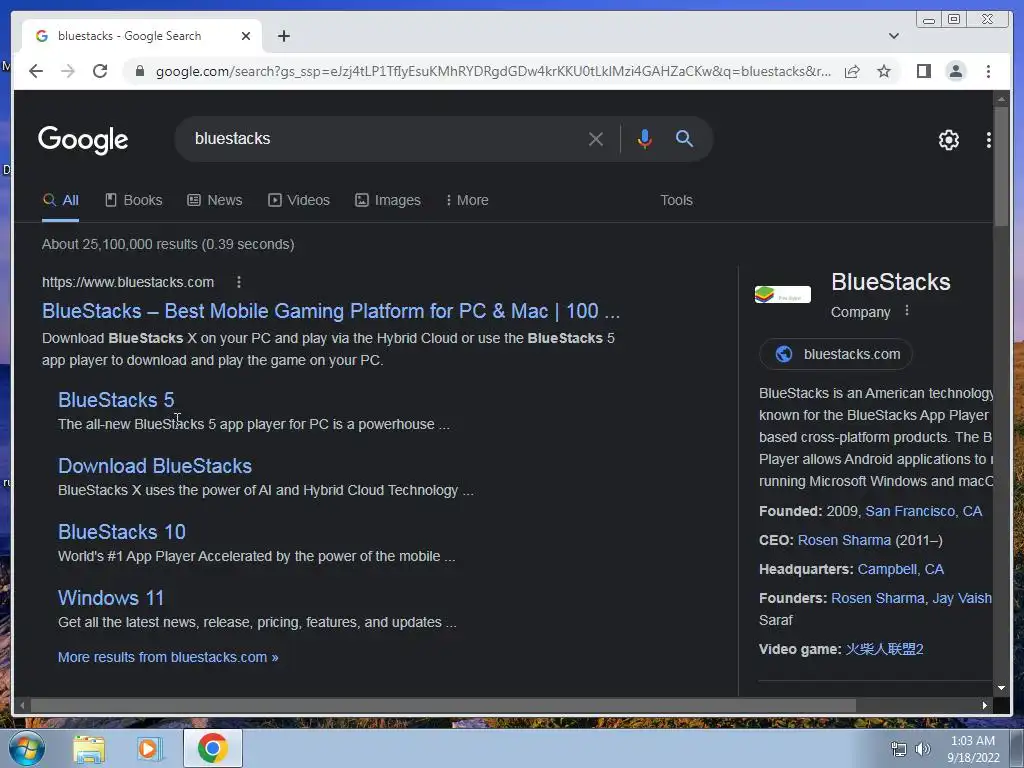Open the Chrome side panel icon
1024x768 pixels.
click(x=923, y=71)
